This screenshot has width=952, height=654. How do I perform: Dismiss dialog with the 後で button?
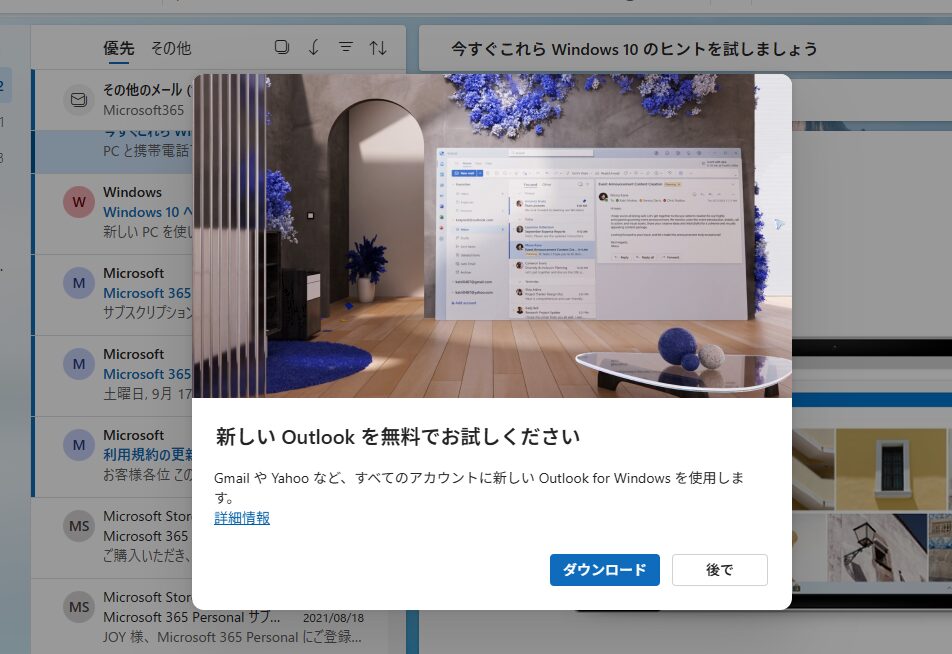[719, 570]
